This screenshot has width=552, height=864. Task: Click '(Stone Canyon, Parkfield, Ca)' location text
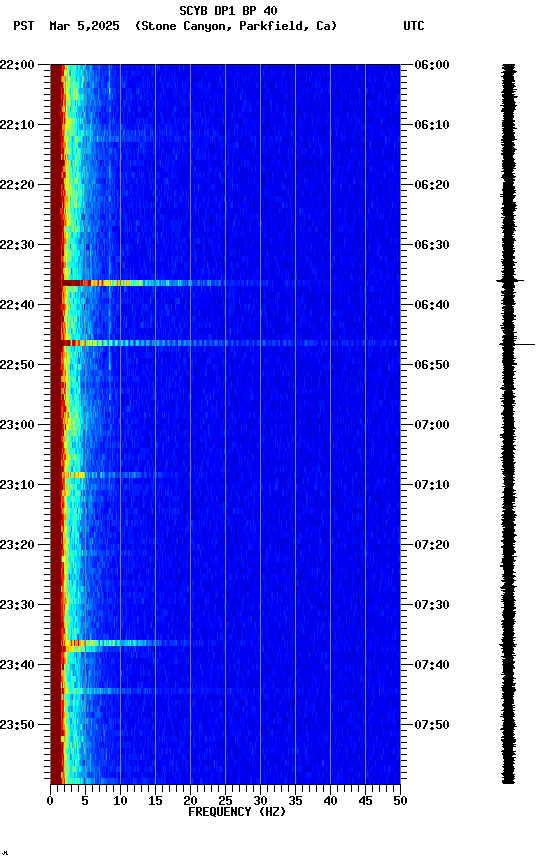236,26
